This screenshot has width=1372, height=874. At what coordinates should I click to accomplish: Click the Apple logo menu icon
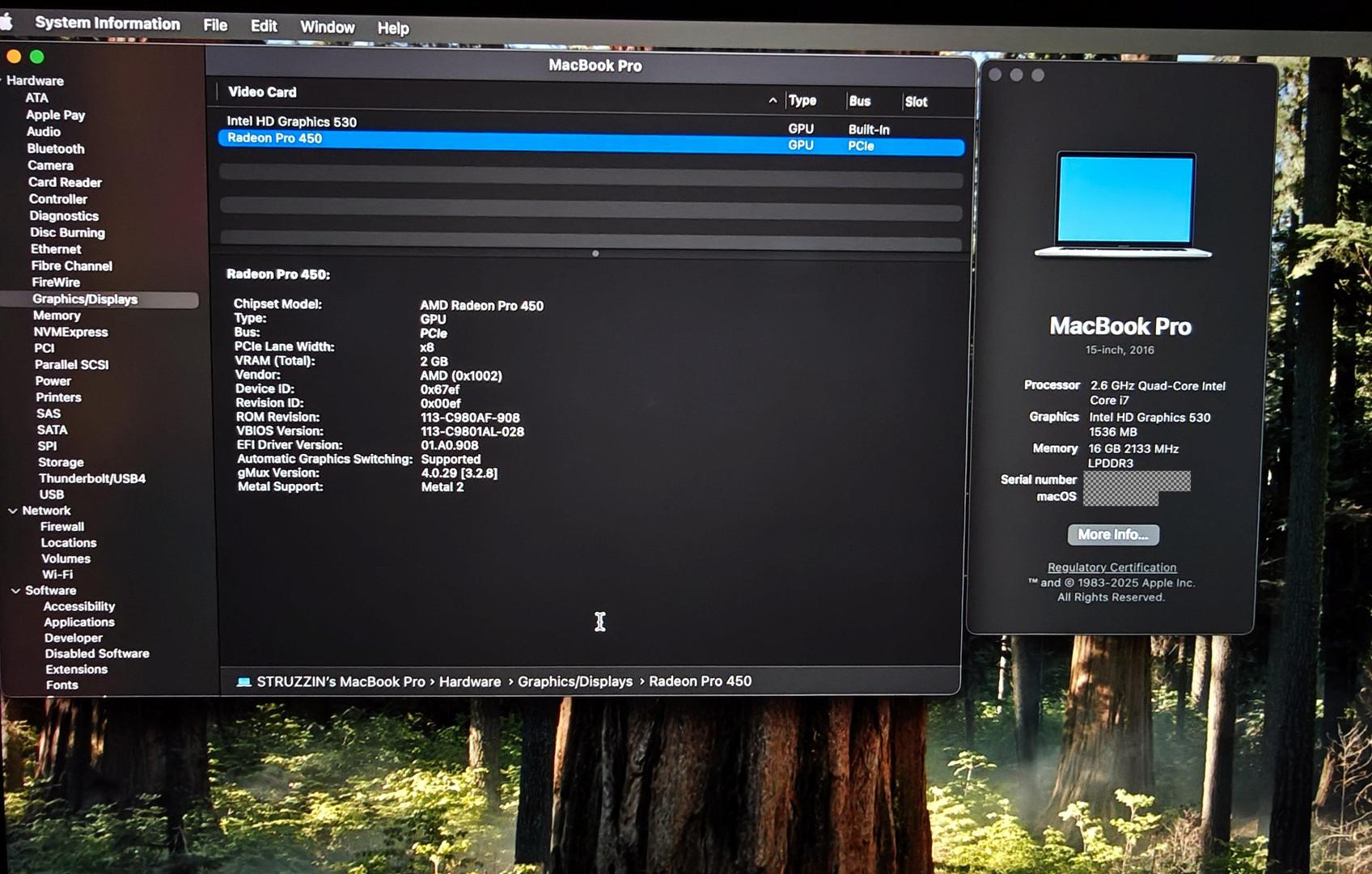pos(6,22)
